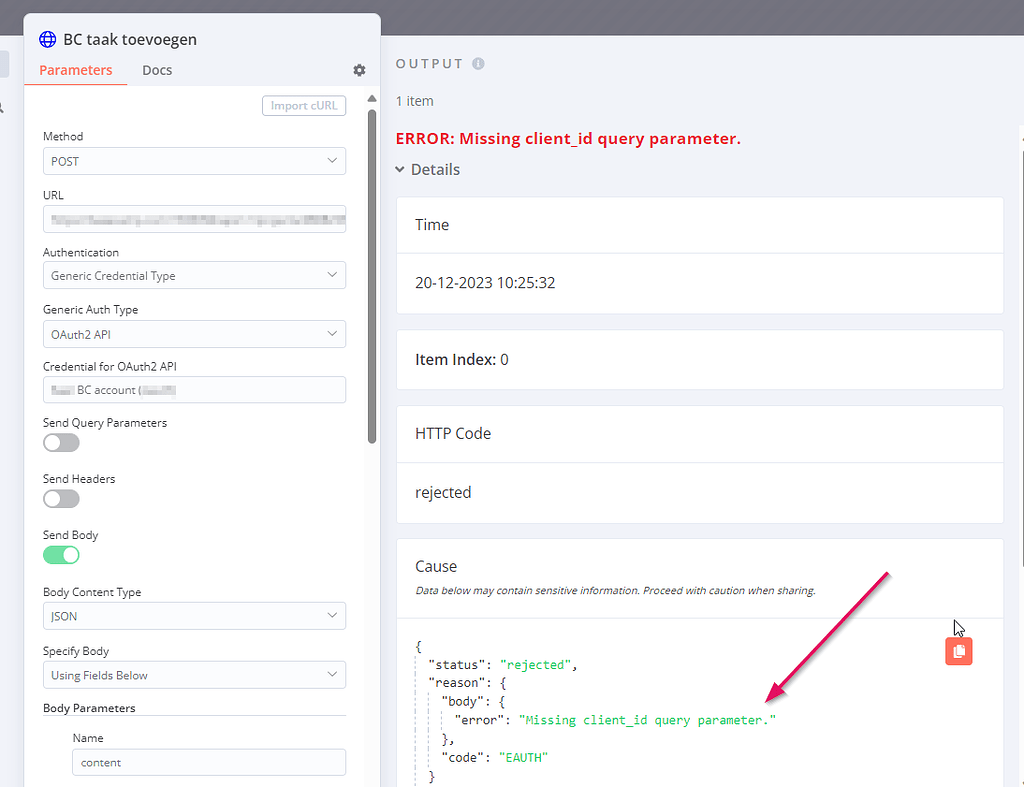
Task: Click the globe icon on the BC taak node
Action: (47, 39)
